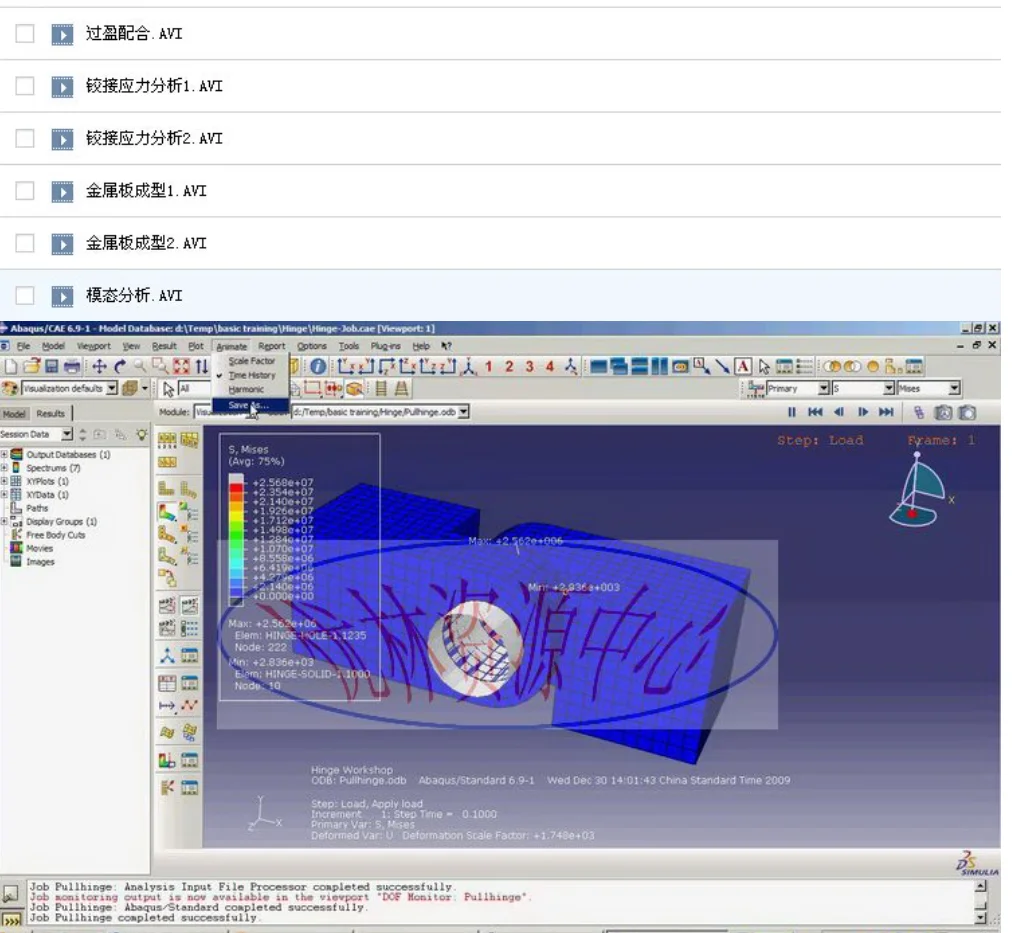Viewport: 1012px width, 933px height.
Task: Select Movies in the results tree
Action: coord(39,548)
